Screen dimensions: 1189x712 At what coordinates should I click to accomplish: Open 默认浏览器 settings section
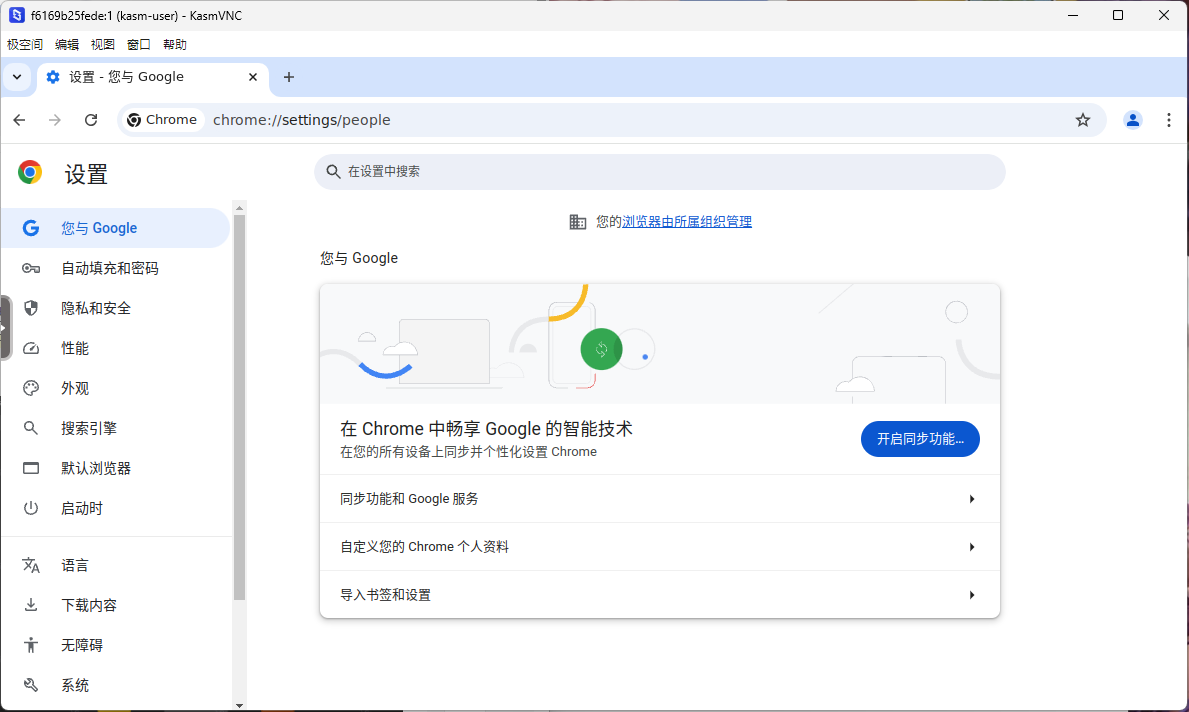[115, 469]
